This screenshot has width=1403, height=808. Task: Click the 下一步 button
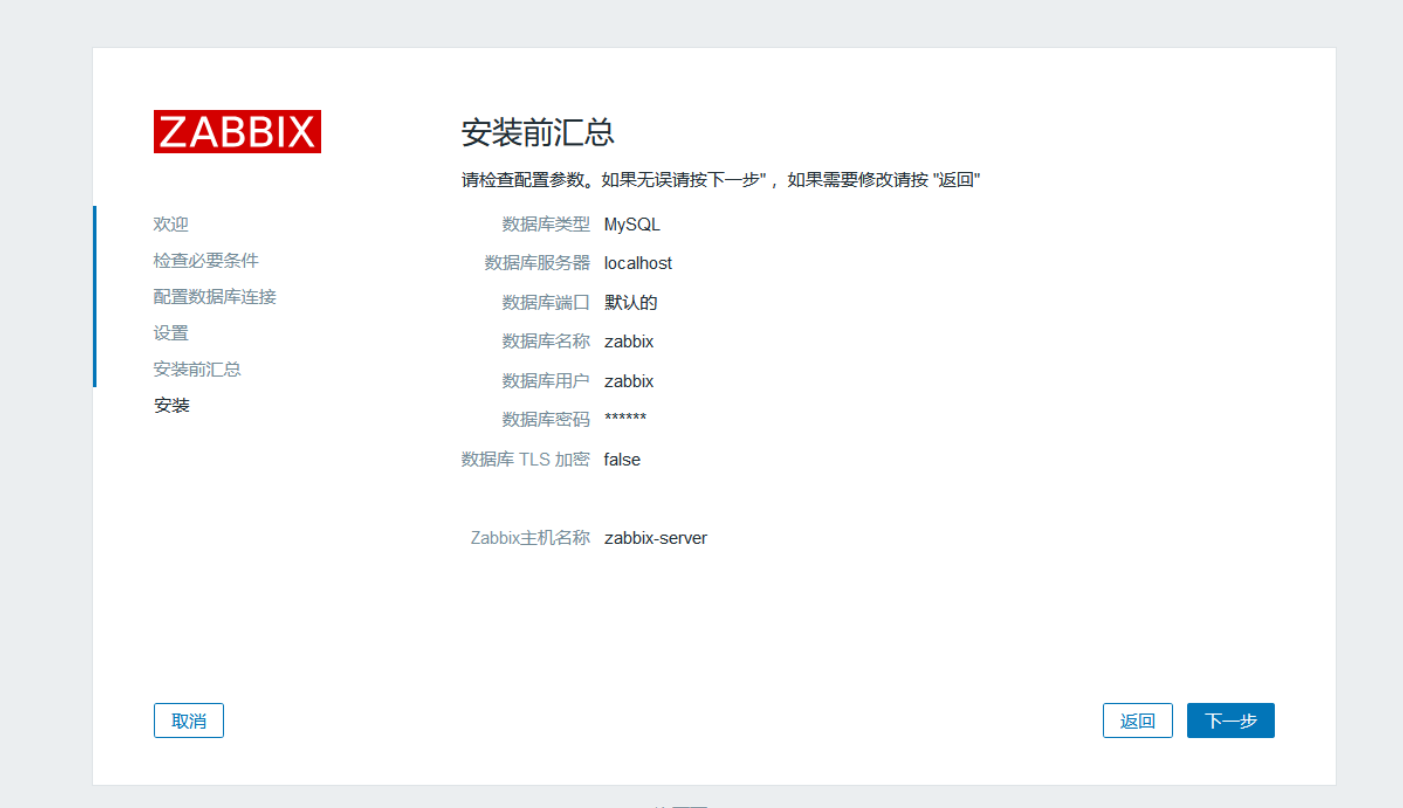[1230, 721]
